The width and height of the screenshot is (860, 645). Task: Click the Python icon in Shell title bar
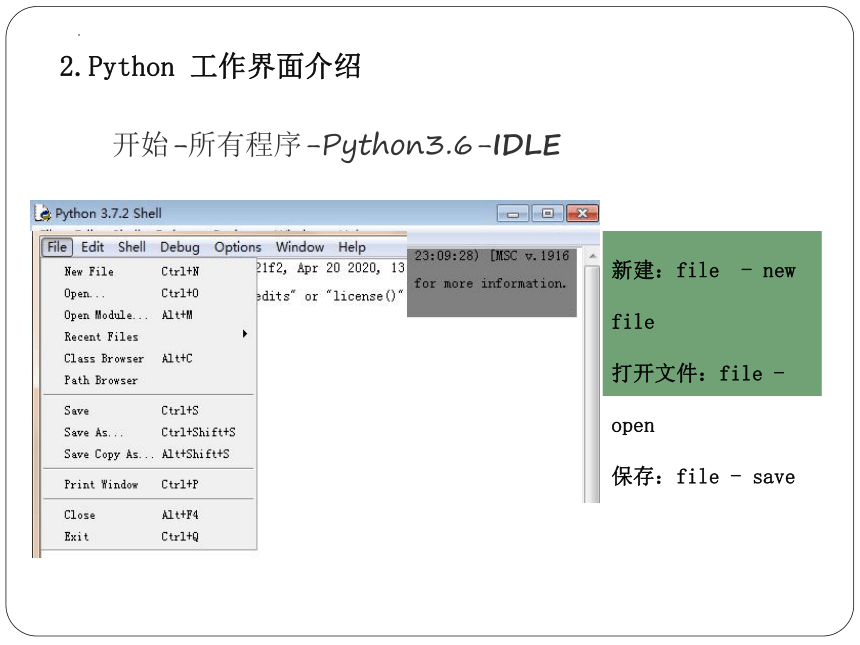coord(42,213)
